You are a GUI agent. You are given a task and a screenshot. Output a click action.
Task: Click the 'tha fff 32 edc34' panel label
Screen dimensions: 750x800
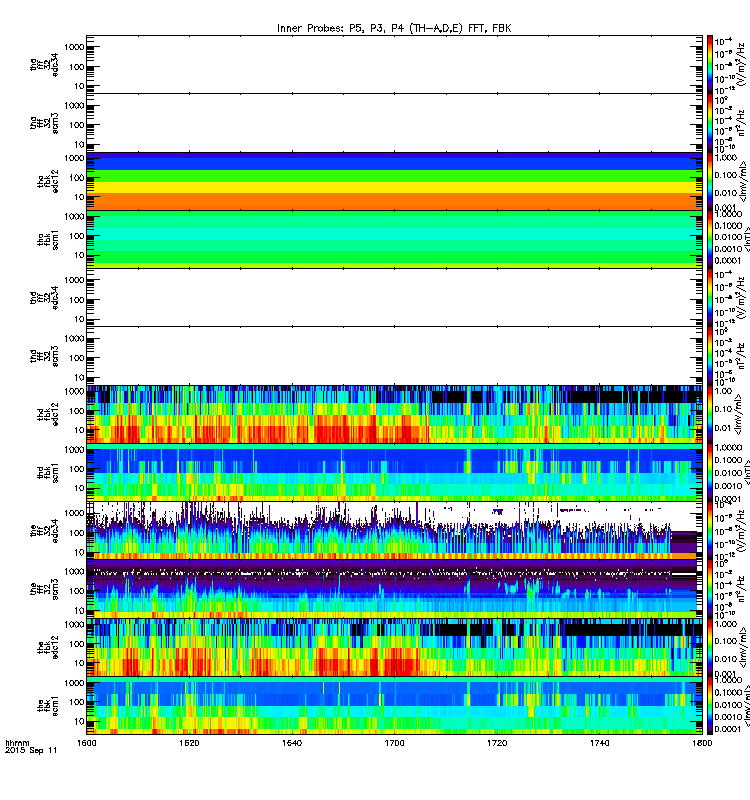[x=44, y=65]
